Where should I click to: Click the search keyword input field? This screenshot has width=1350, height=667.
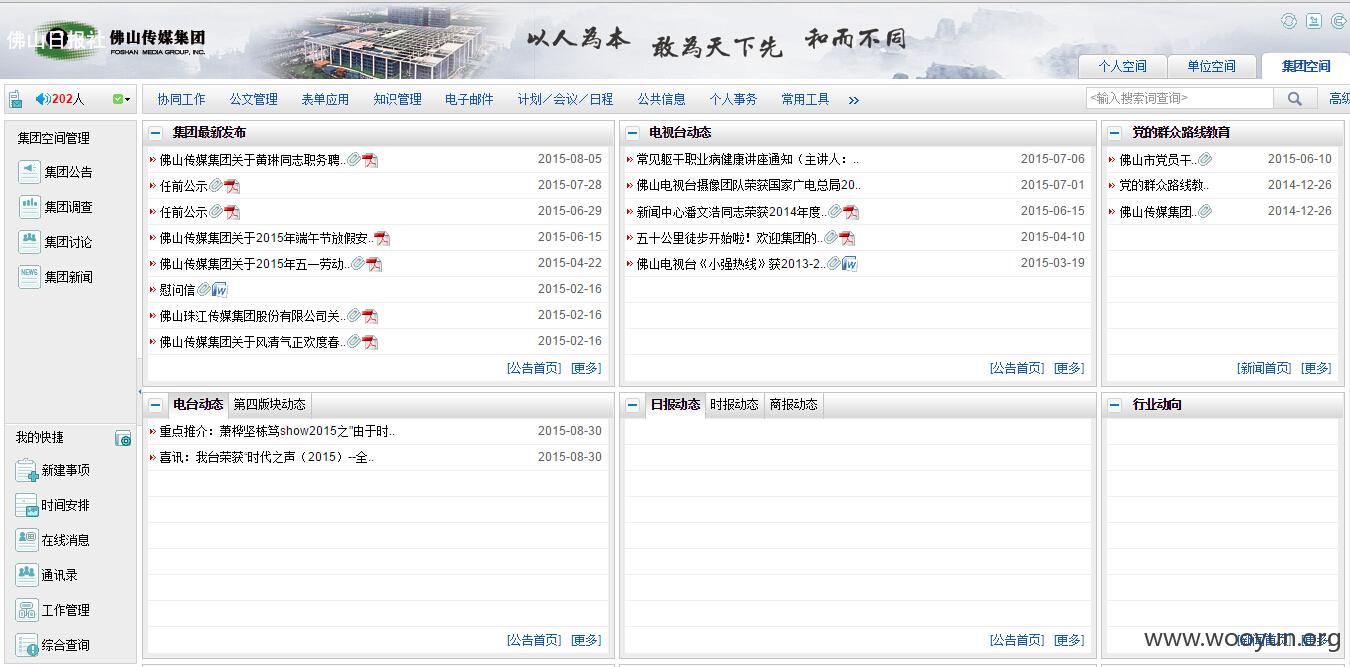point(1179,98)
